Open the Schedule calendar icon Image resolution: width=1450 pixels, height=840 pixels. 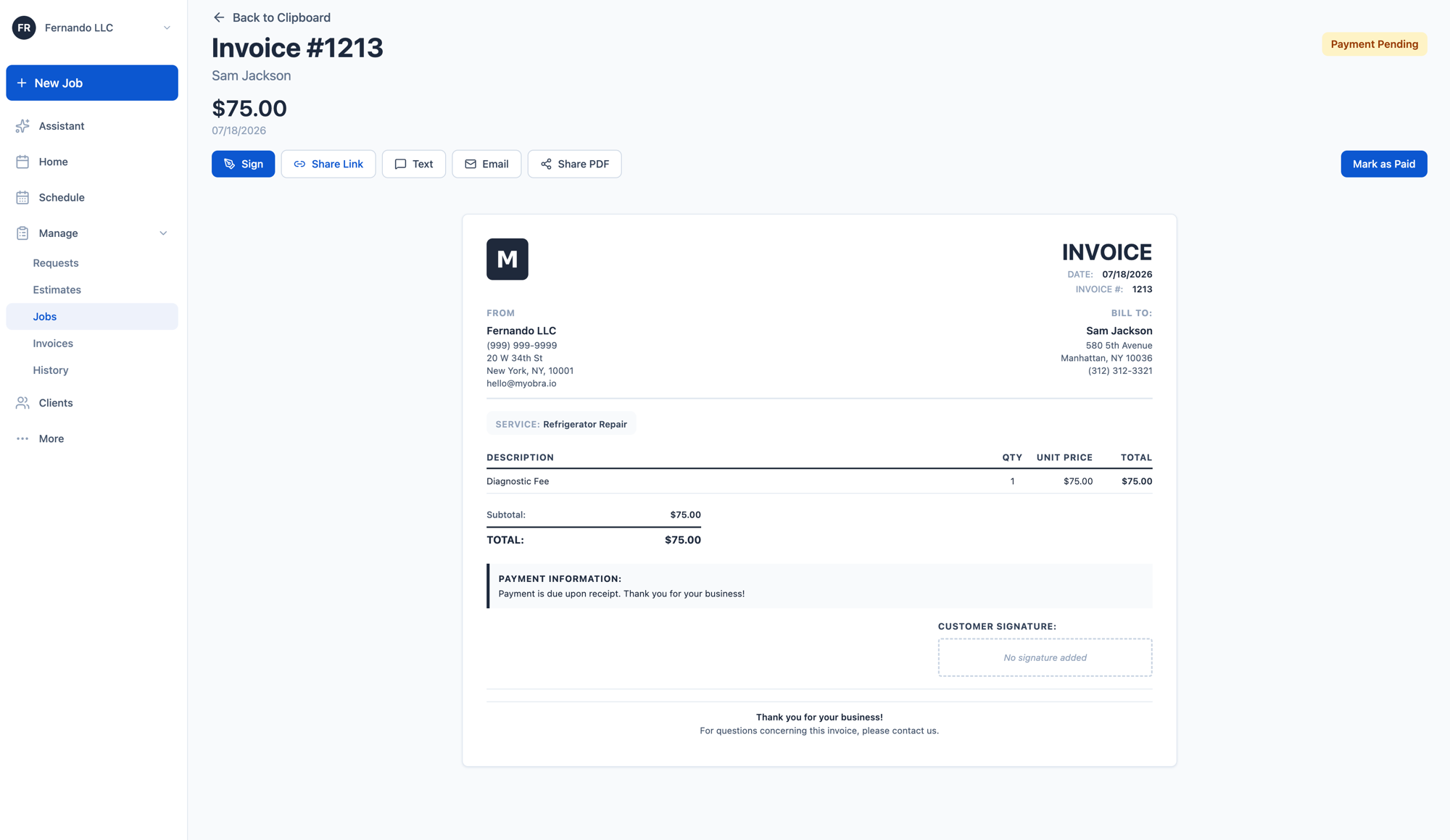(22, 197)
